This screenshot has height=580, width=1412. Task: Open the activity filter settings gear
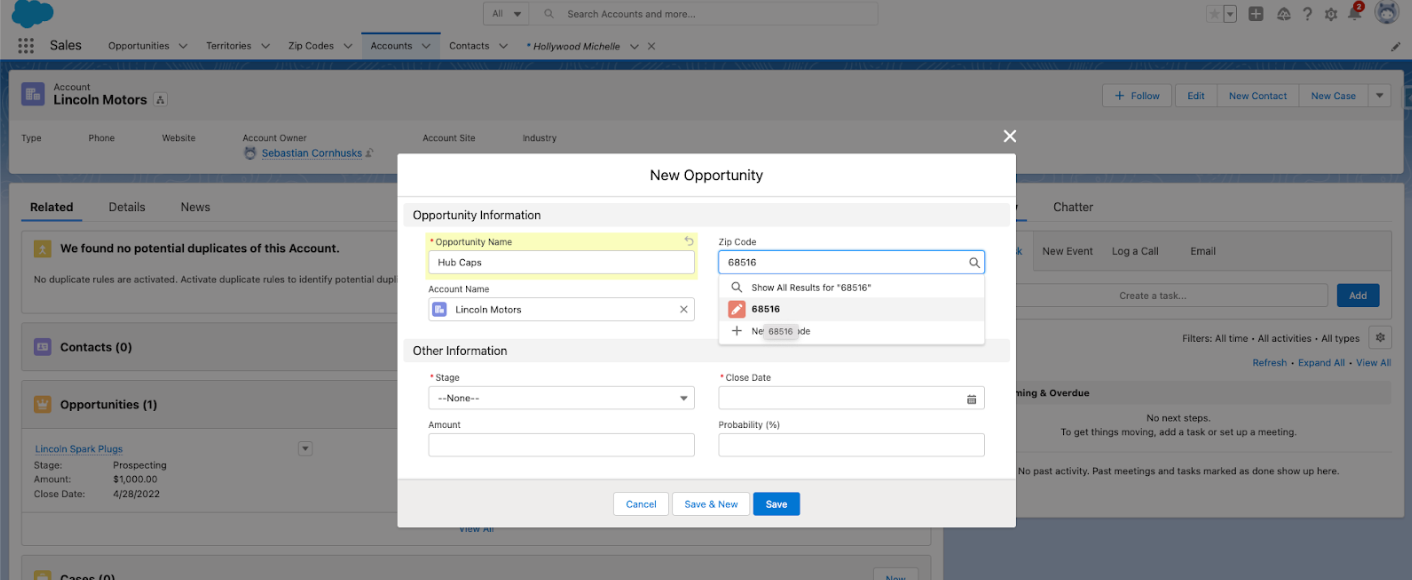(1380, 338)
